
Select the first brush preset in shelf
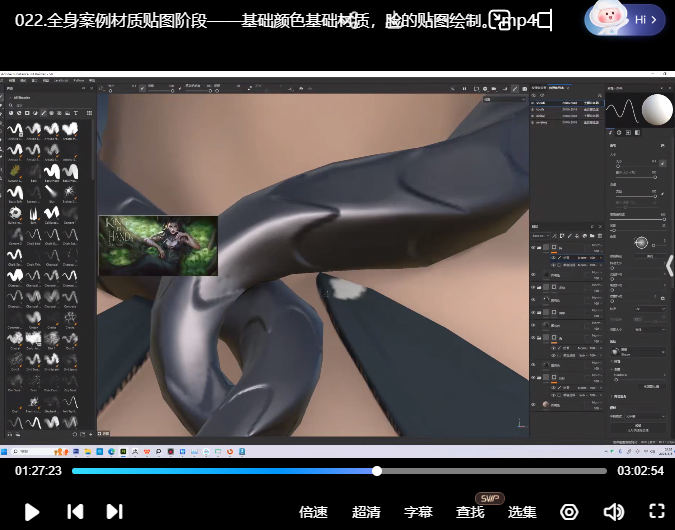[x=16, y=129]
